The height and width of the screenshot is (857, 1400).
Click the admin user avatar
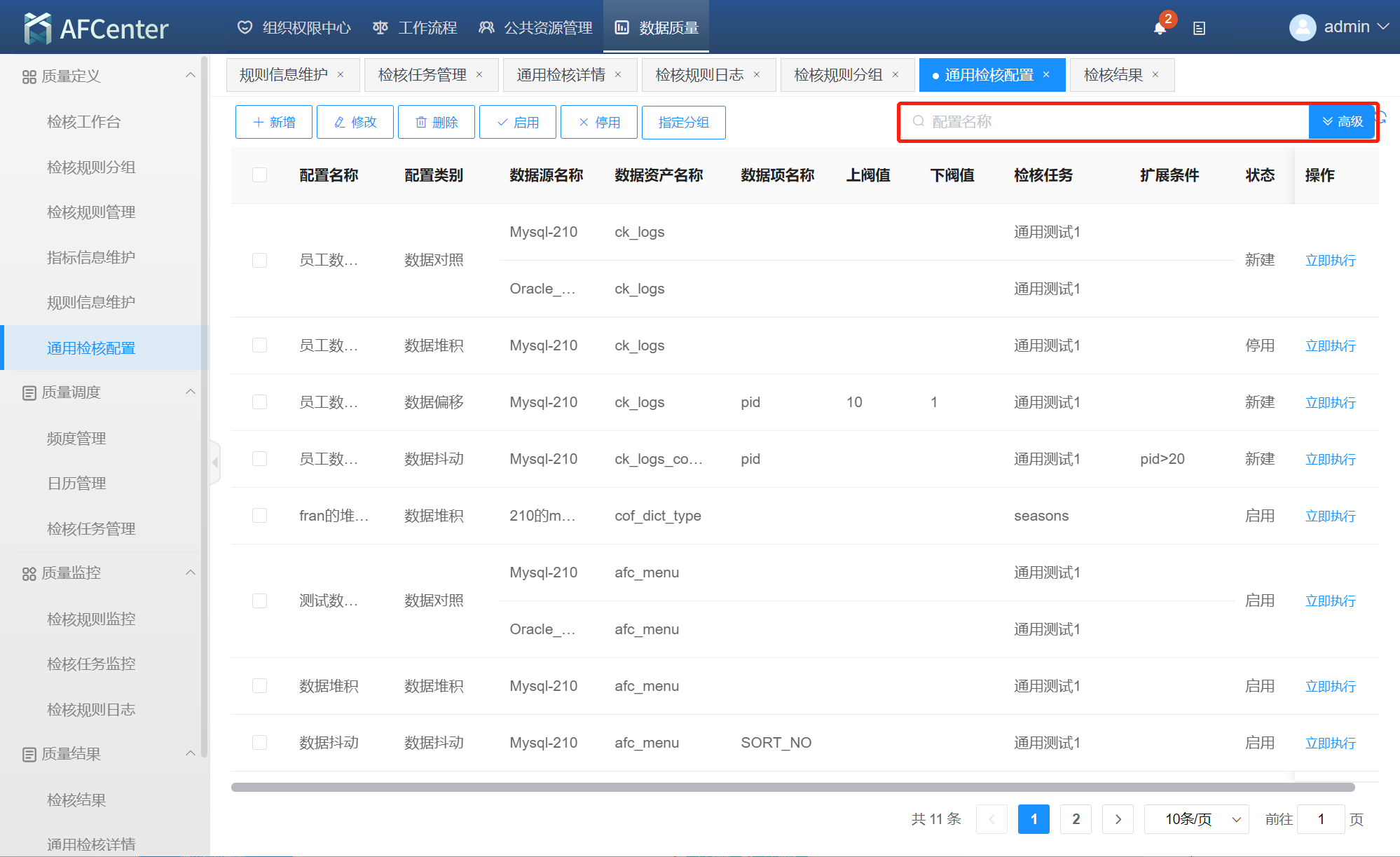(1302, 27)
